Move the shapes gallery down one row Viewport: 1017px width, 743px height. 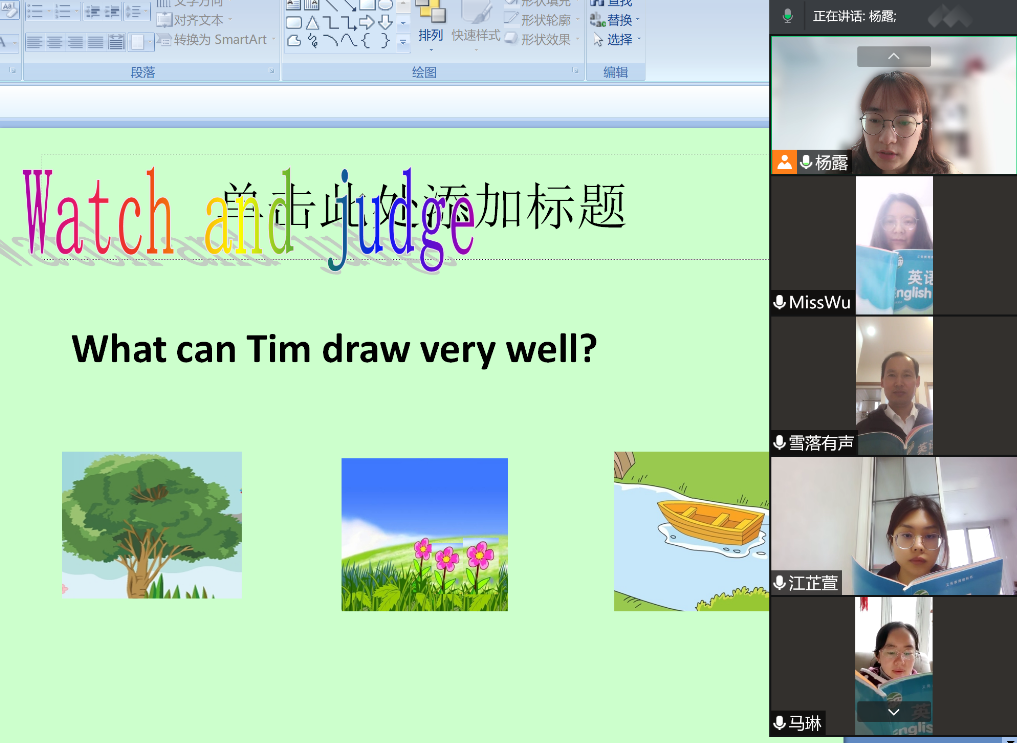403,23
